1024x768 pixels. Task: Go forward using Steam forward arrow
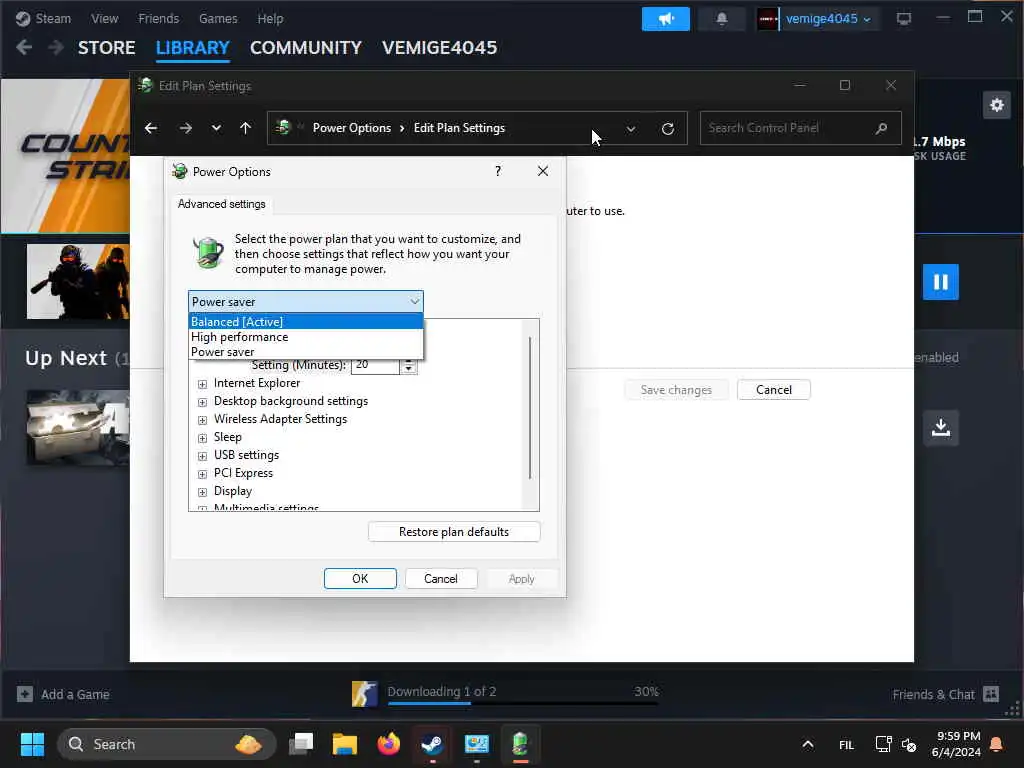56,48
